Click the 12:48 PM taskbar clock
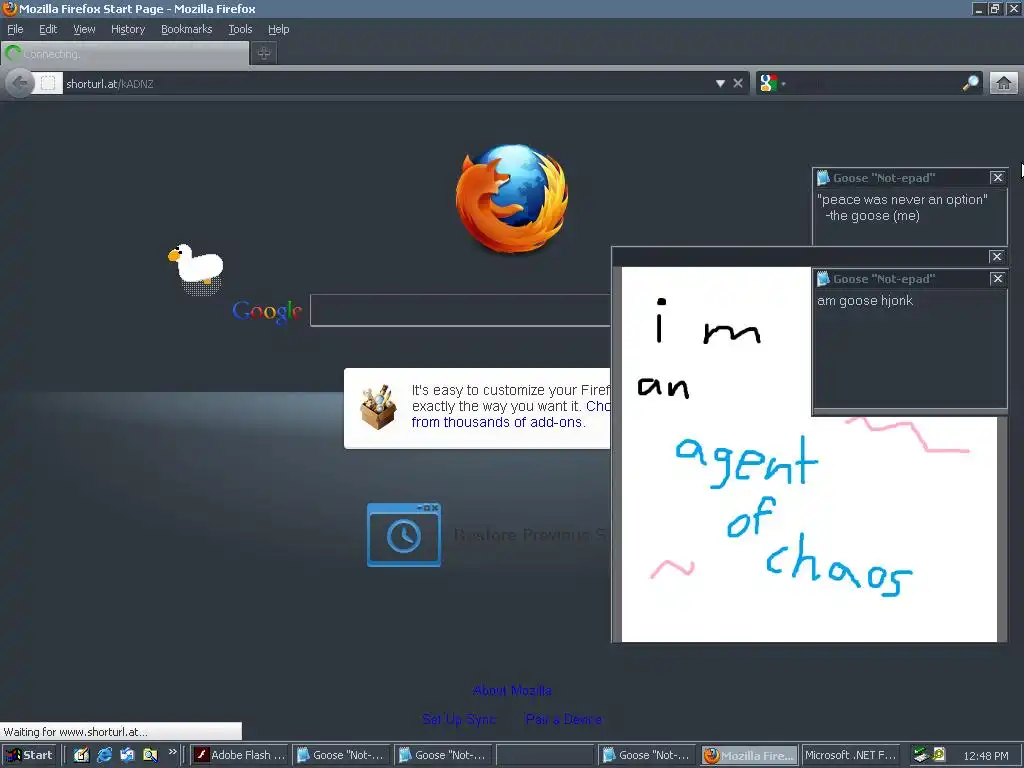The image size is (1024, 768). [x=985, y=756]
